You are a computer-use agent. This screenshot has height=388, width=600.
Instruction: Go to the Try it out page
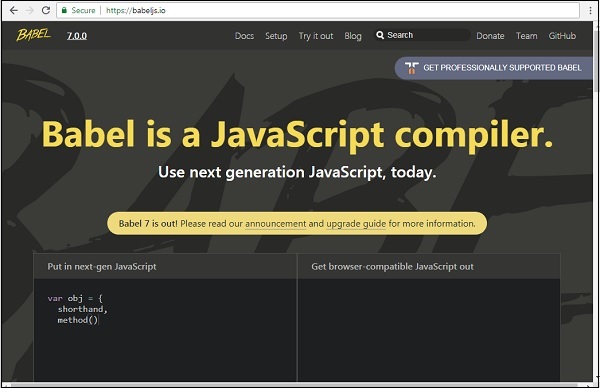(x=316, y=36)
